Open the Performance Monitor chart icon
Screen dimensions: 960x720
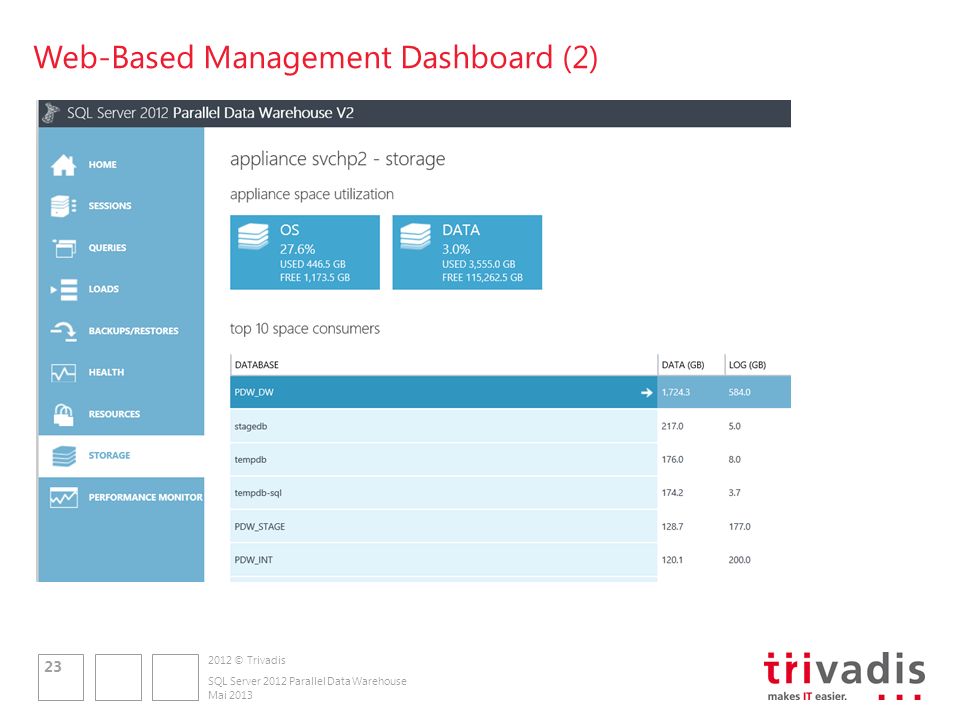(64, 498)
